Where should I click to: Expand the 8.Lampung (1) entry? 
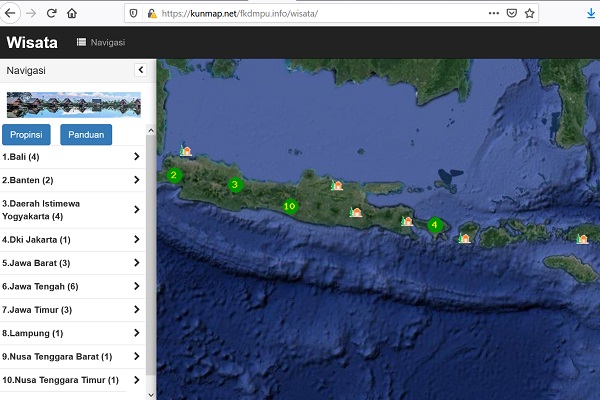click(72, 333)
